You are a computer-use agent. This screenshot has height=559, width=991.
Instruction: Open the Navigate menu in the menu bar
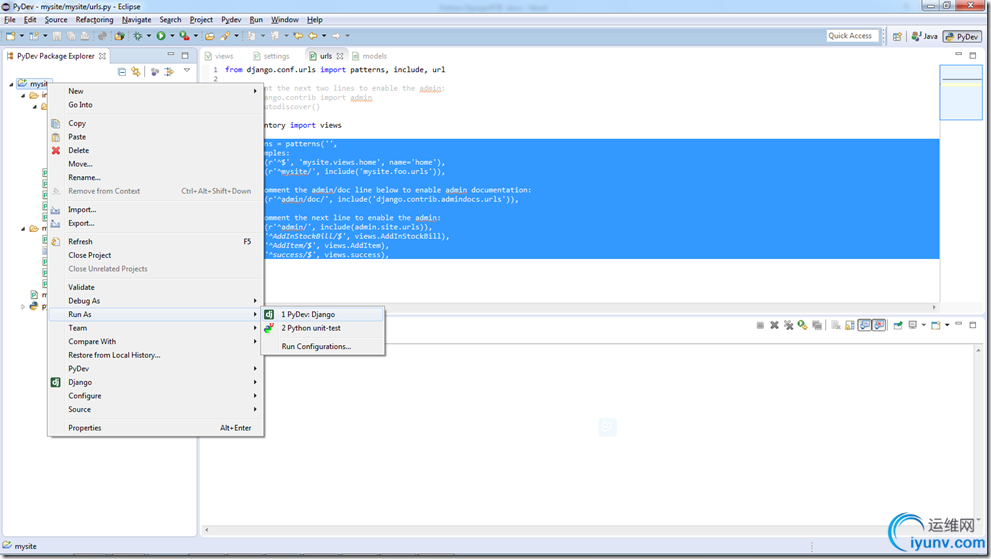(137, 20)
